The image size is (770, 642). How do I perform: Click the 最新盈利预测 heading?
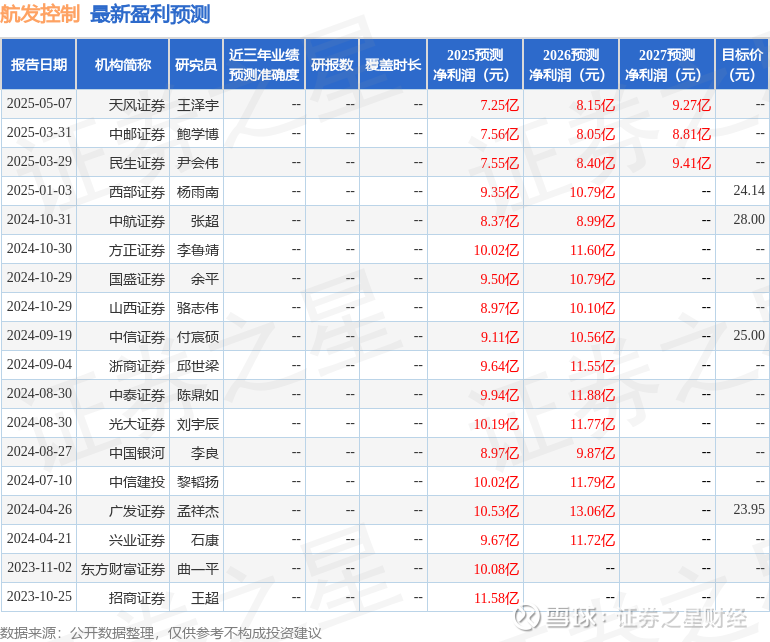click(x=150, y=14)
